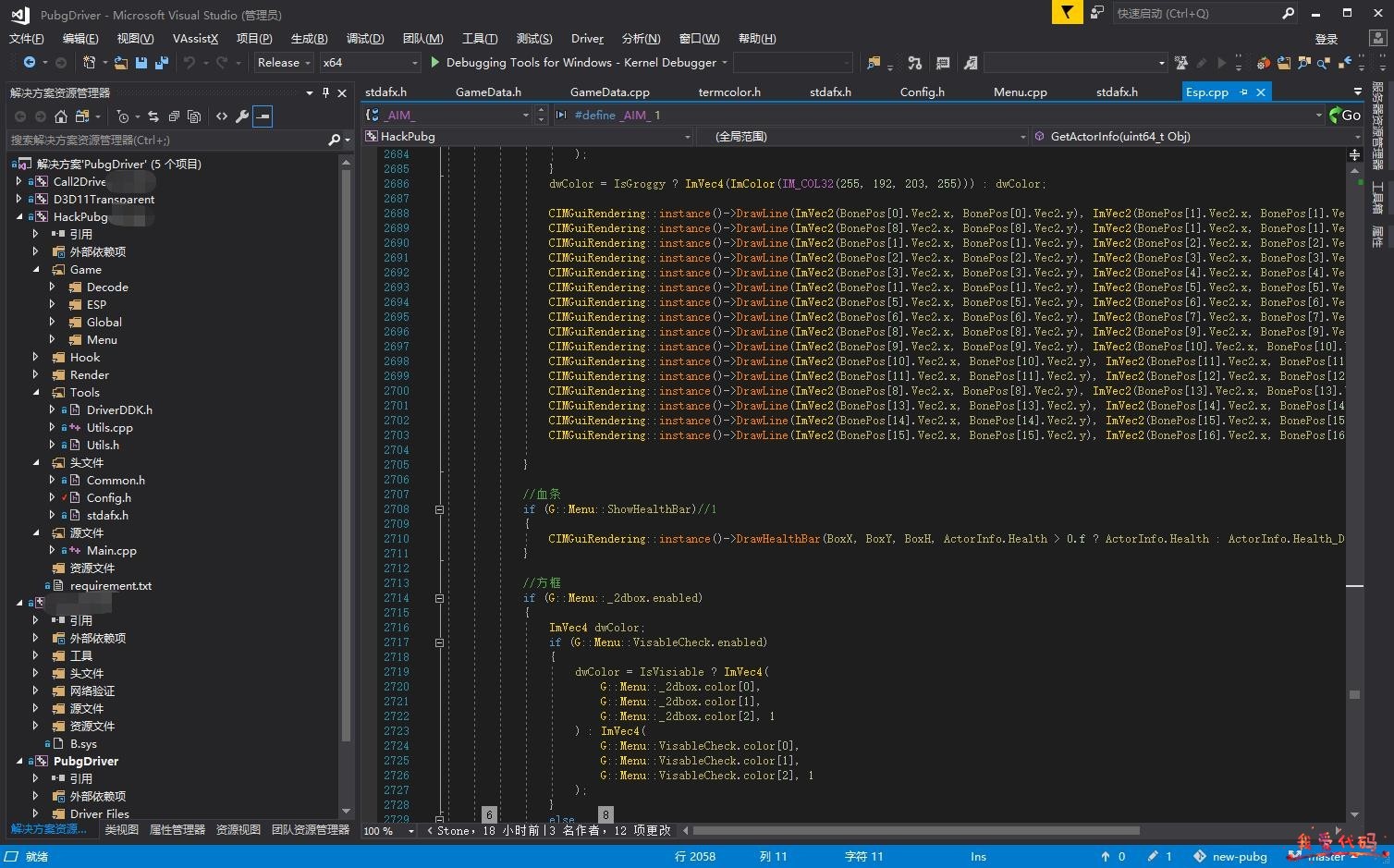Image resolution: width=1394 pixels, height=868 pixels.
Task: Collapse the HackPubg project node
Action: pos(18,216)
